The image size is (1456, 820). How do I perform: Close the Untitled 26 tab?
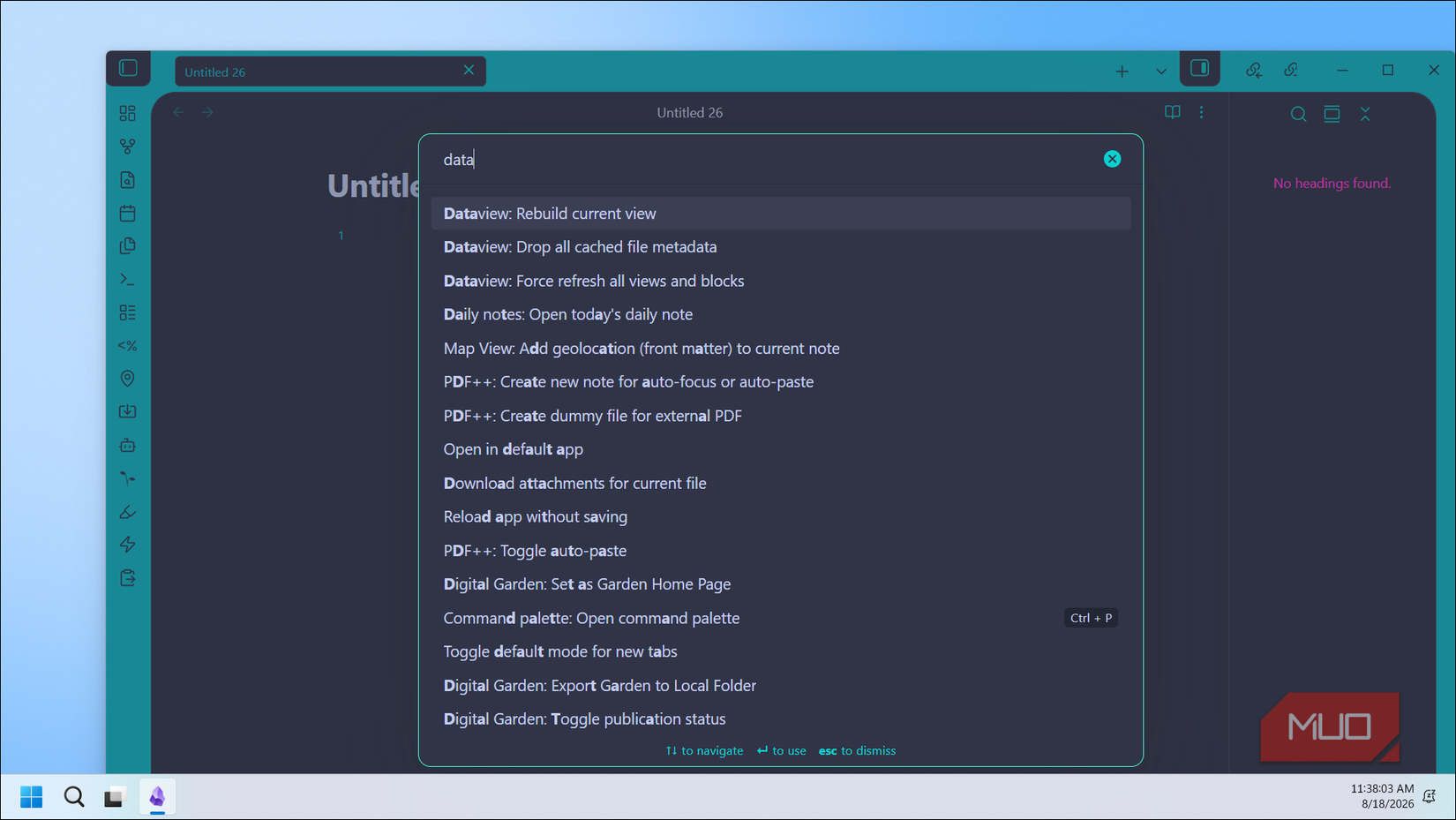(x=469, y=71)
